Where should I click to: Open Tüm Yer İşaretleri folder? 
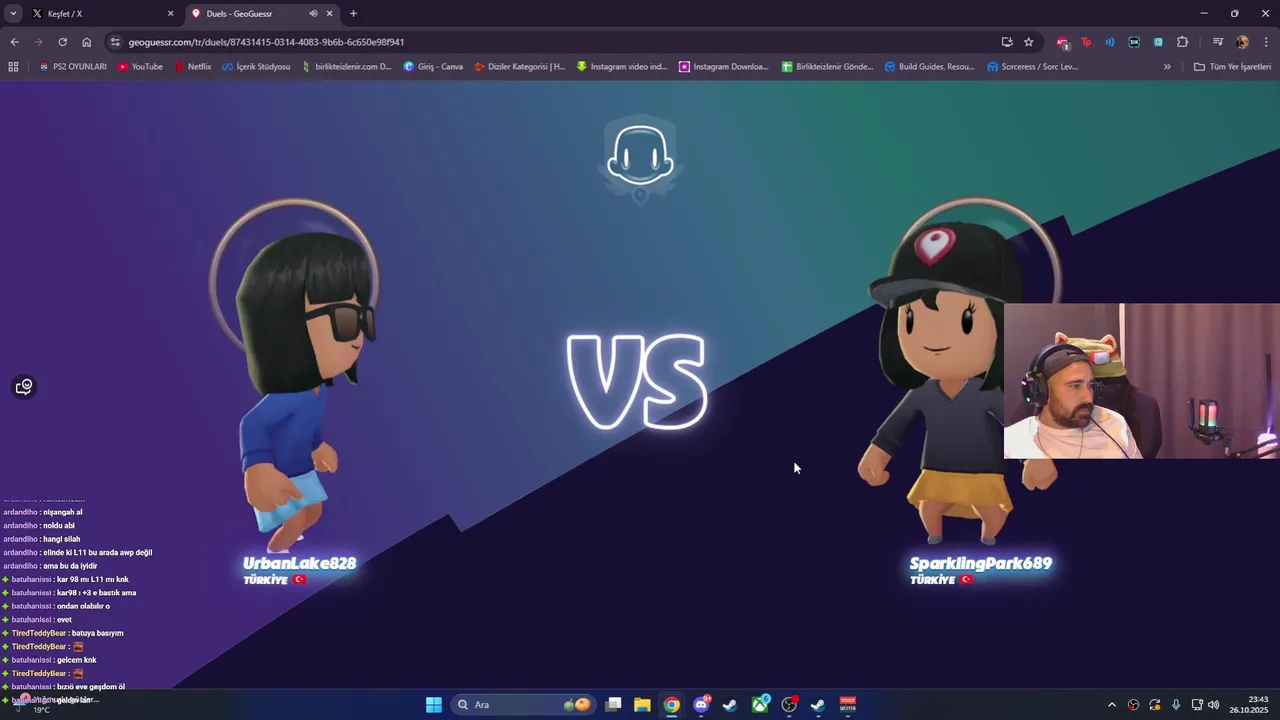coord(1232,67)
